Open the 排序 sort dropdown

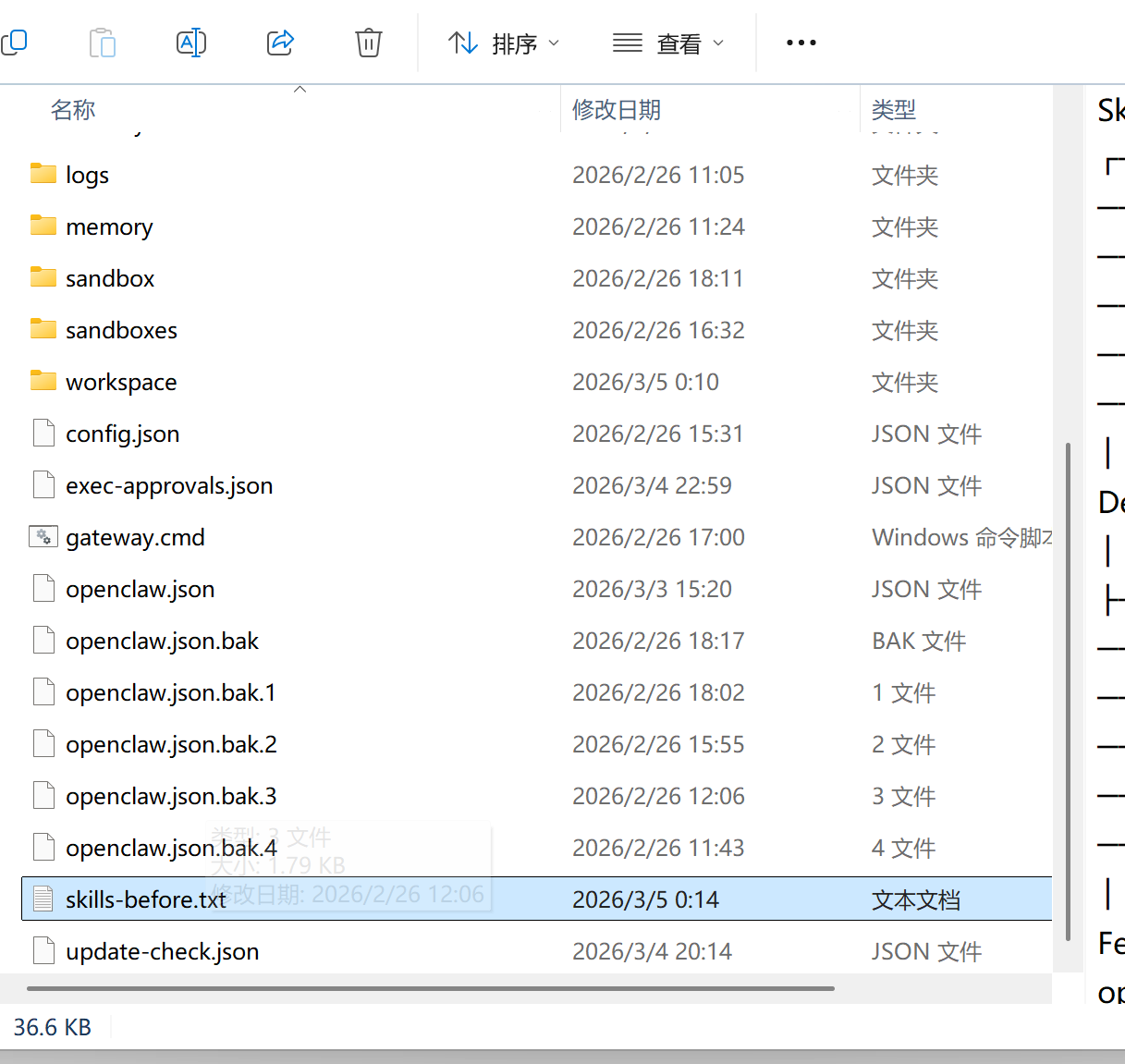(x=504, y=43)
